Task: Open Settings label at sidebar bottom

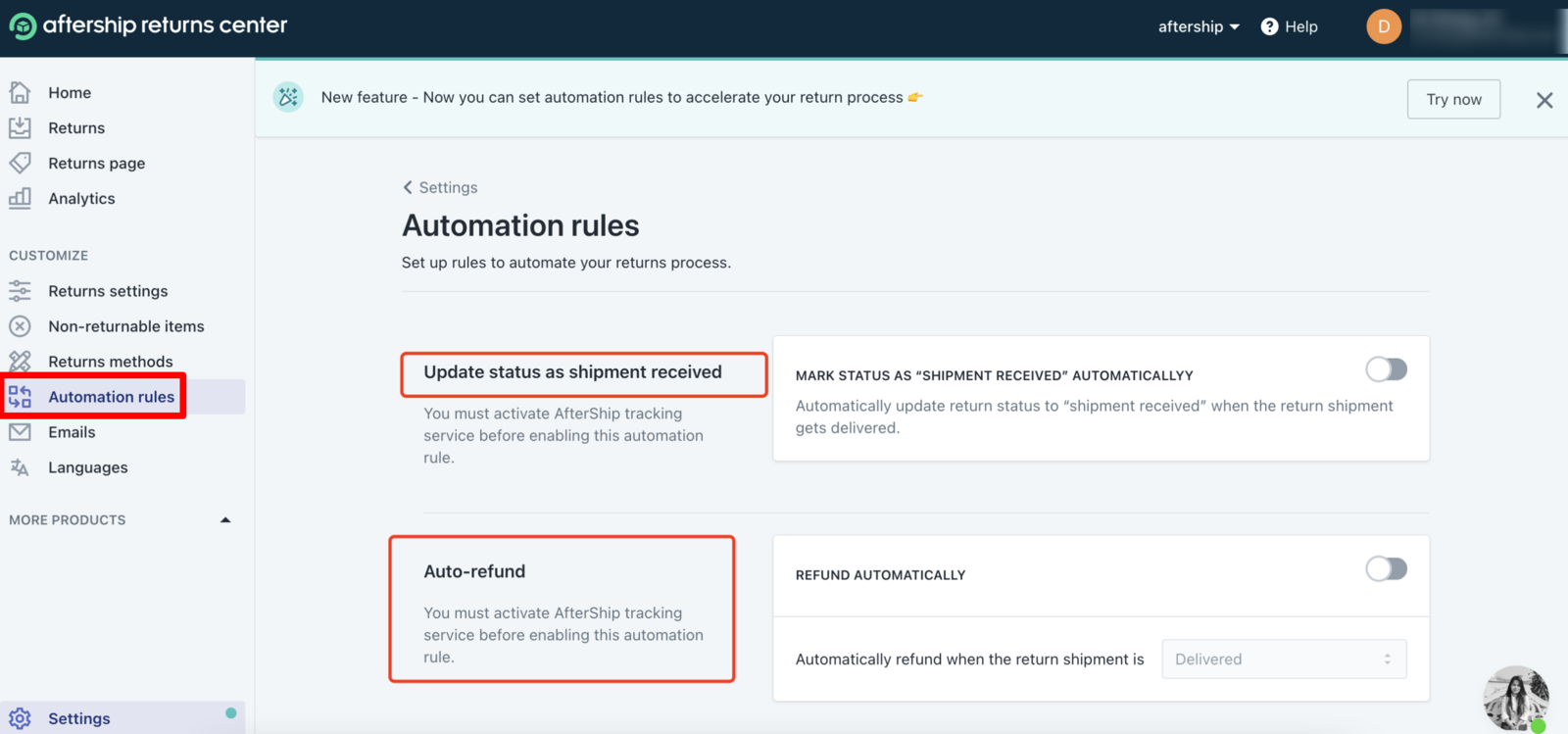Action: tap(79, 718)
